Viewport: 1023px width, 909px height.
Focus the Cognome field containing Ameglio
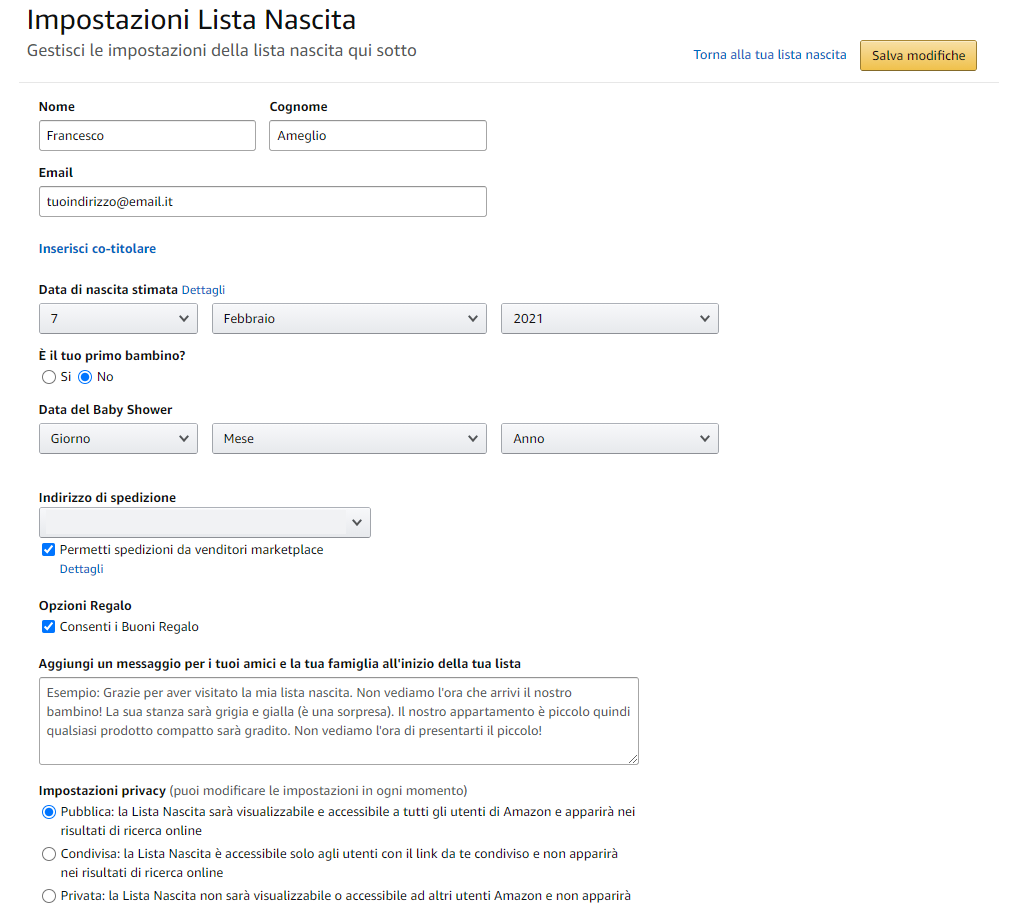click(378, 136)
